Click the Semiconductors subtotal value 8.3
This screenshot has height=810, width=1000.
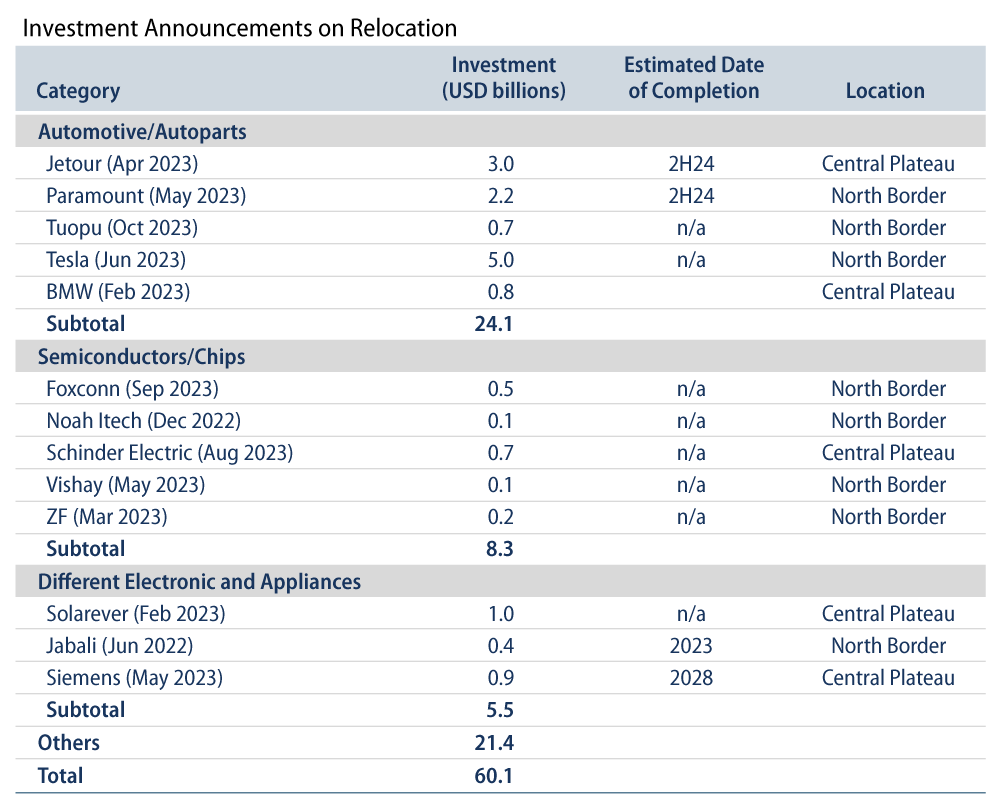(499, 549)
